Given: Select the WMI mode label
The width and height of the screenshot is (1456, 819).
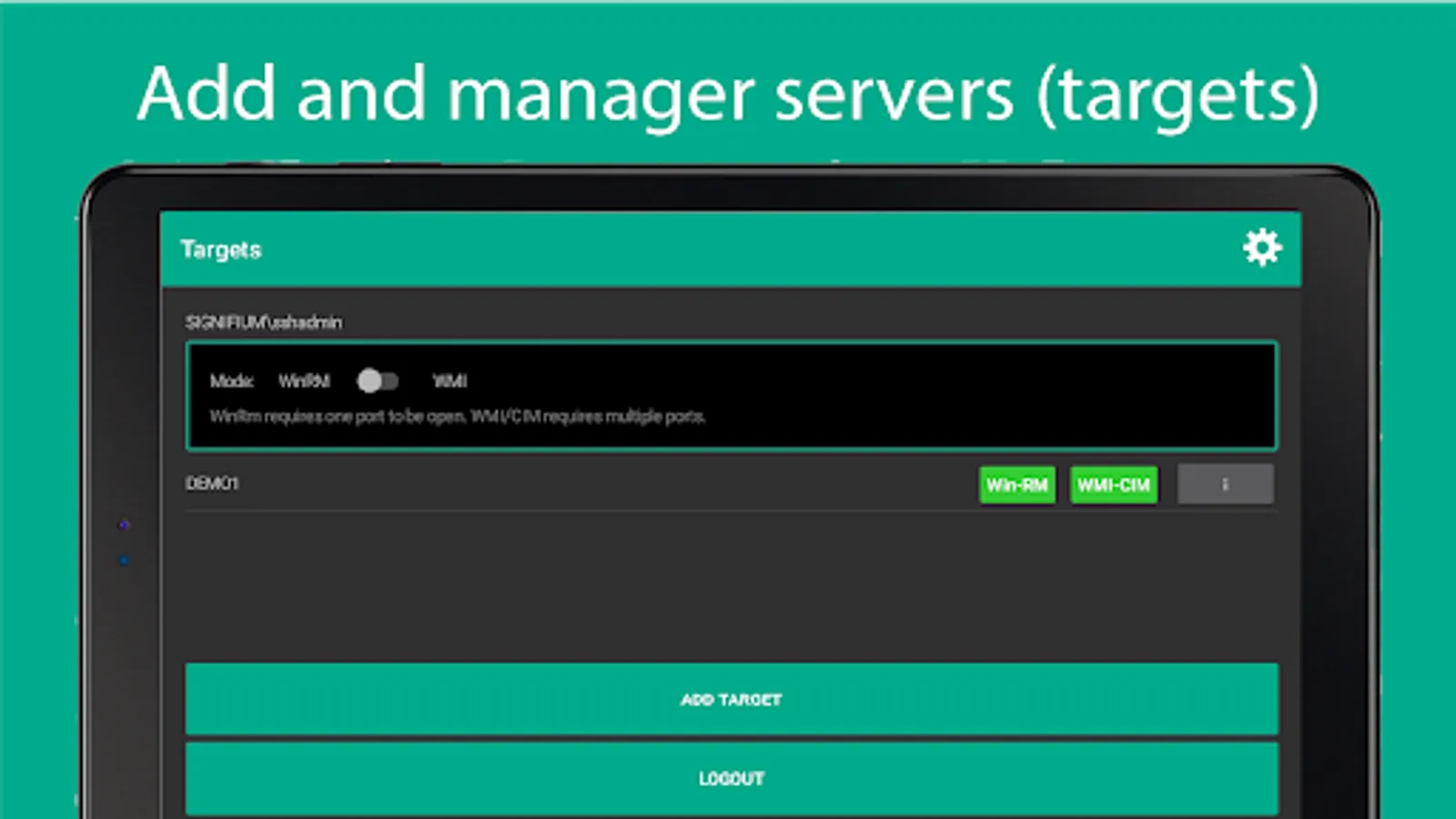Looking at the screenshot, I should [450, 381].
